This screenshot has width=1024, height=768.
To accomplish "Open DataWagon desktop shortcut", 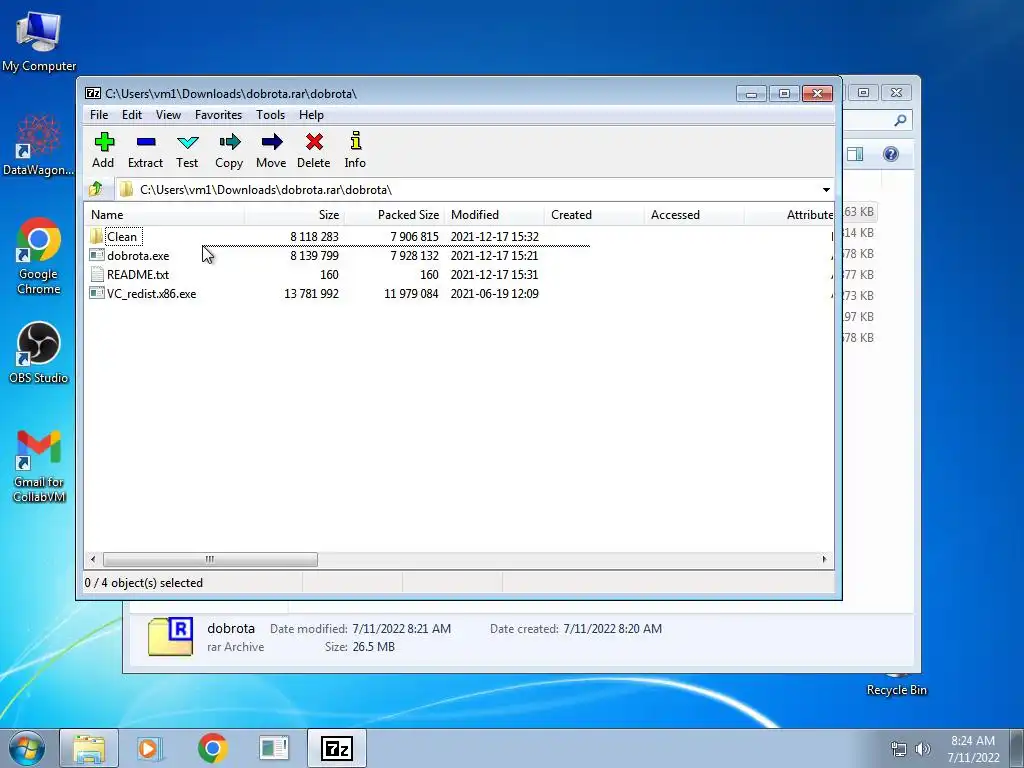I will [39, 145].
